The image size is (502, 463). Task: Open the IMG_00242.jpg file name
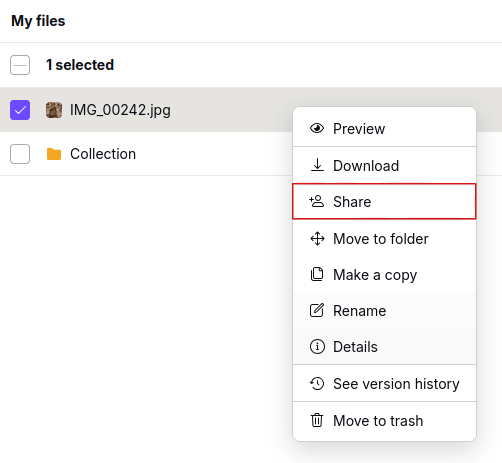coord(120,110)
